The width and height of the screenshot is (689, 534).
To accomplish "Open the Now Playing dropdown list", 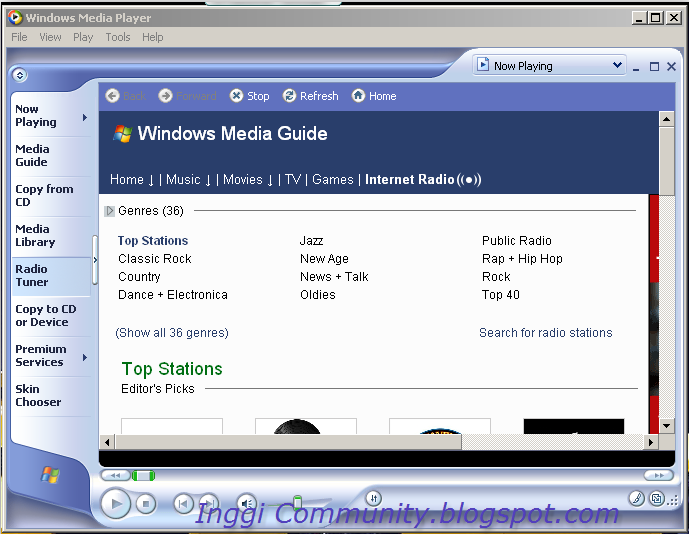I will [617, 65].
